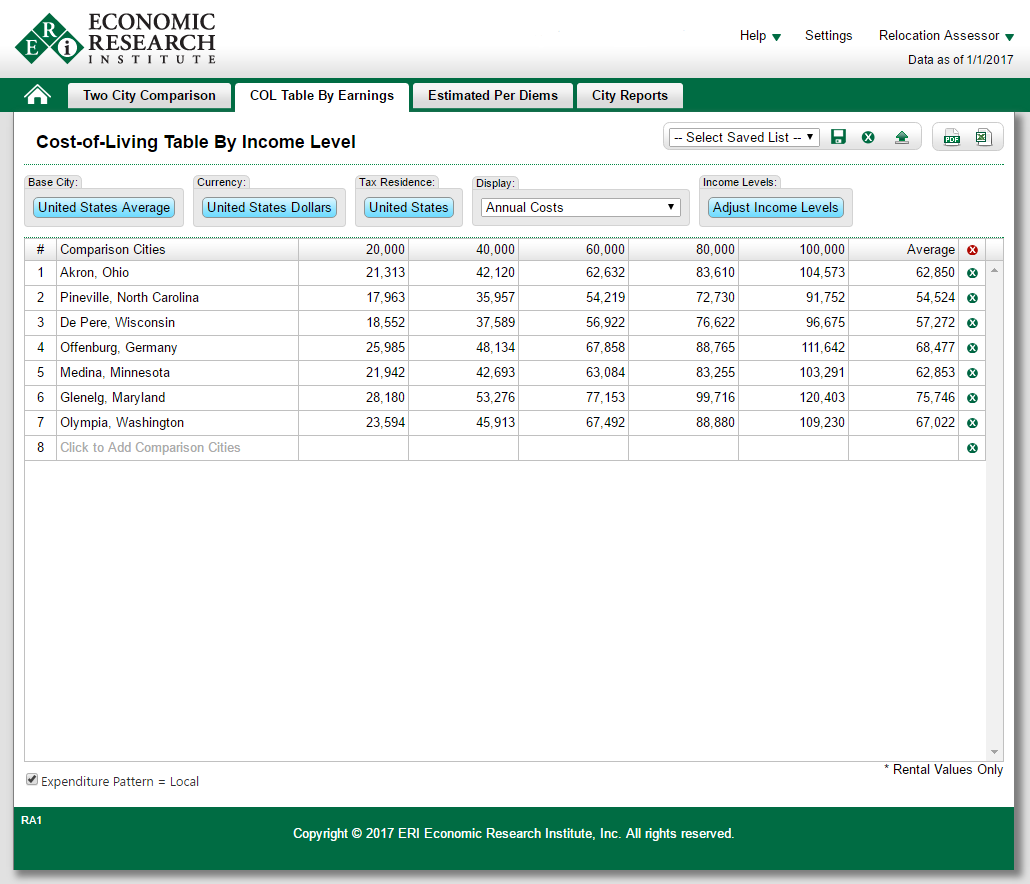Select Offenburg, Germany city cell
The image size is (1030, 884).
[x=177, y=348]
